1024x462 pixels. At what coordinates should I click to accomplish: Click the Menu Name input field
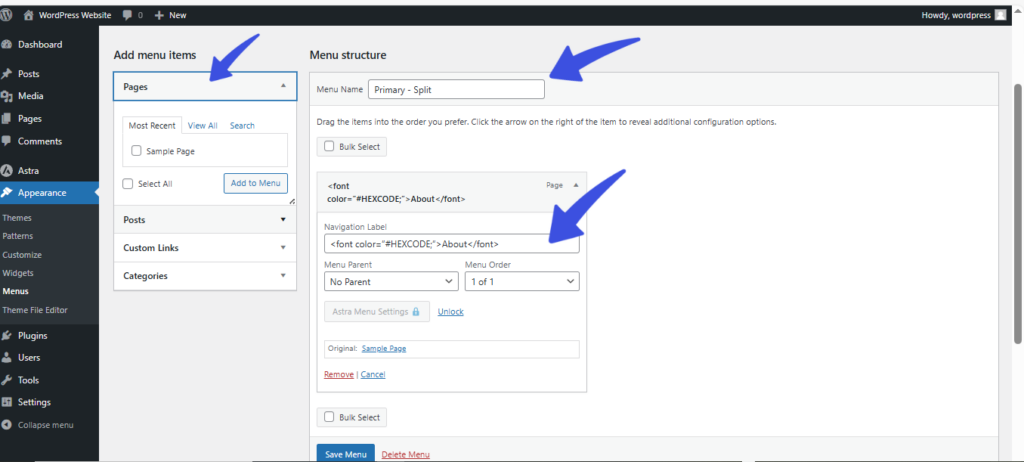[456, 90]
